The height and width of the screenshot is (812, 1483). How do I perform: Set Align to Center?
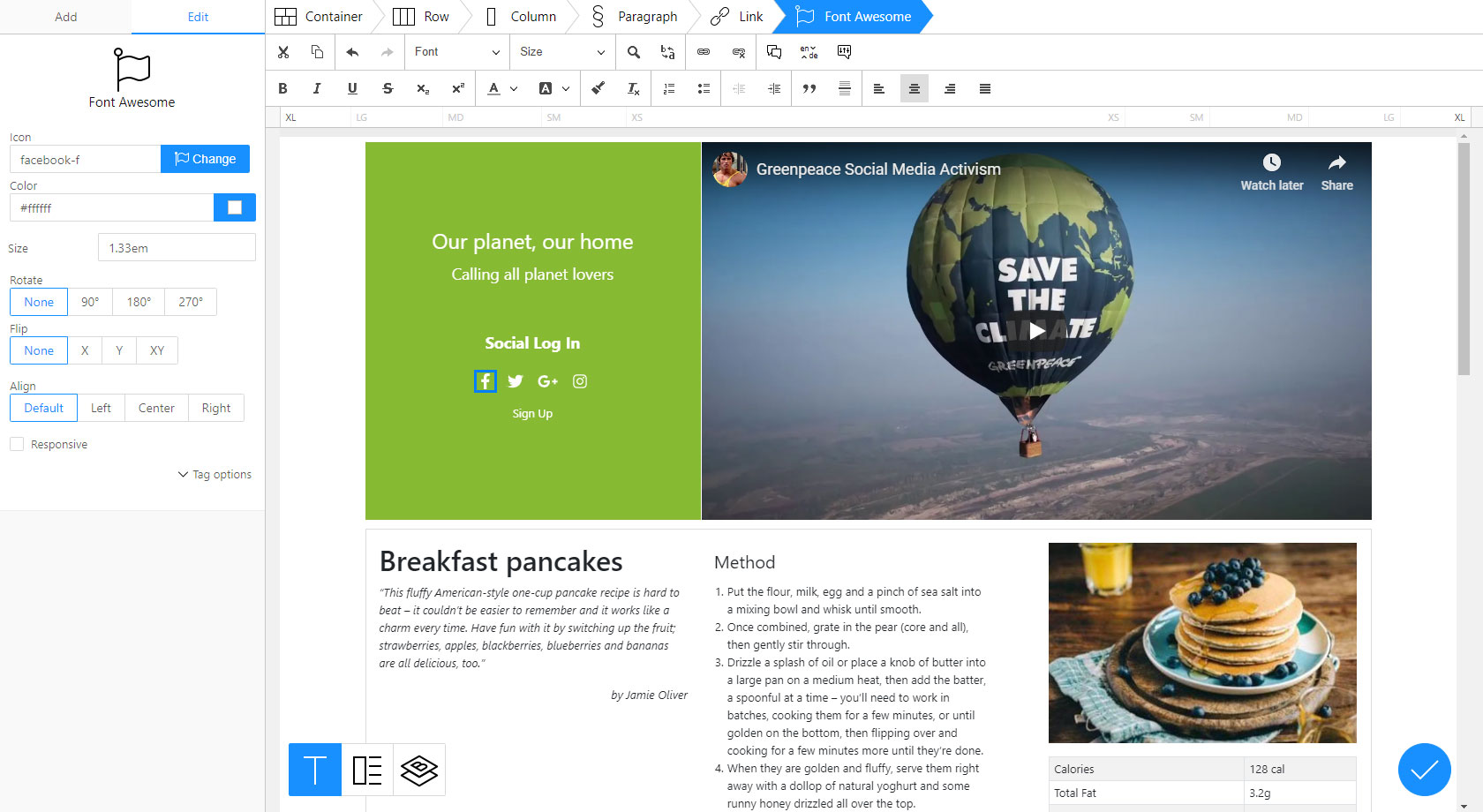click(156, 408)
